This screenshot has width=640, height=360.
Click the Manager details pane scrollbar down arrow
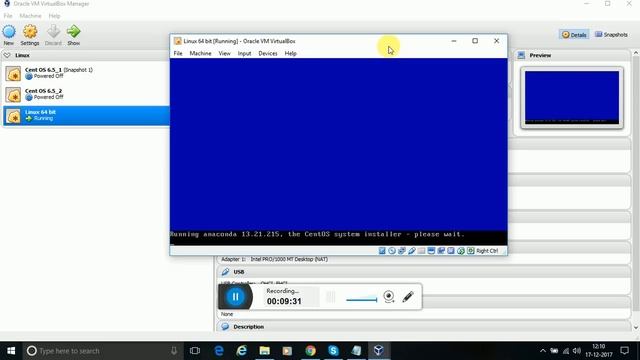tap(636, 327)
